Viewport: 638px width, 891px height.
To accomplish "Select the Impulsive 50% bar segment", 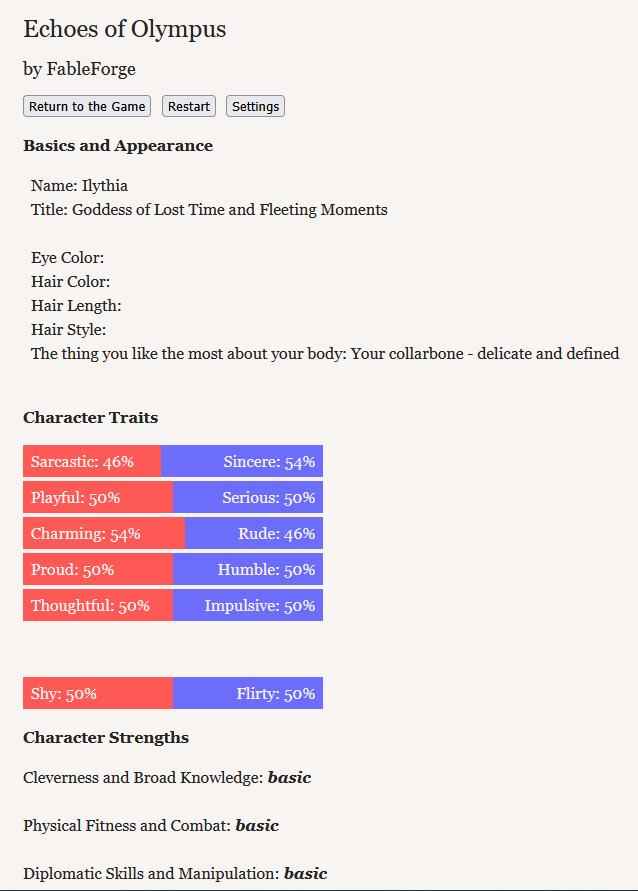I will pos(248,605).
